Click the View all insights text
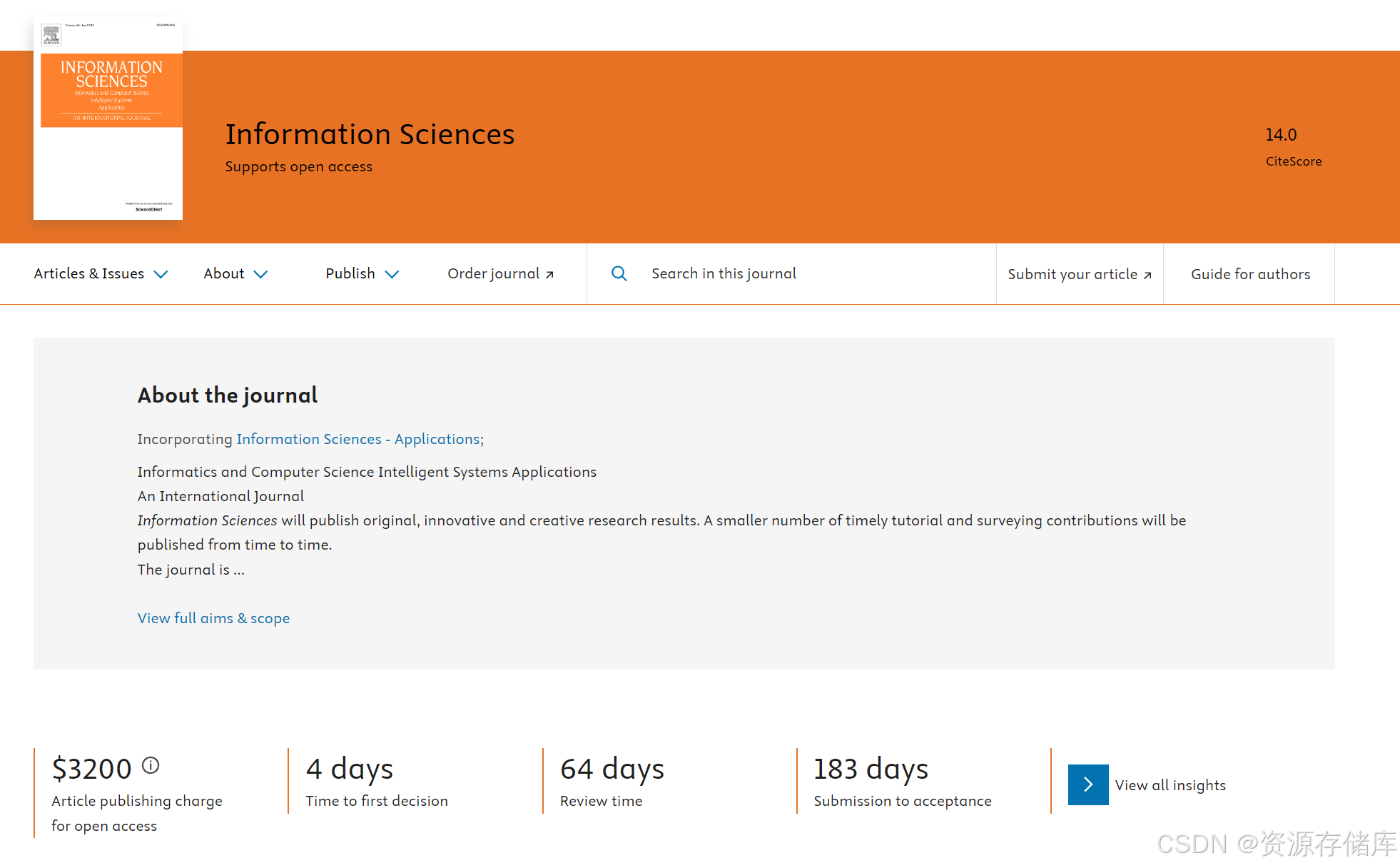This screenshot has width=1400, height=868. (1170, 785)
